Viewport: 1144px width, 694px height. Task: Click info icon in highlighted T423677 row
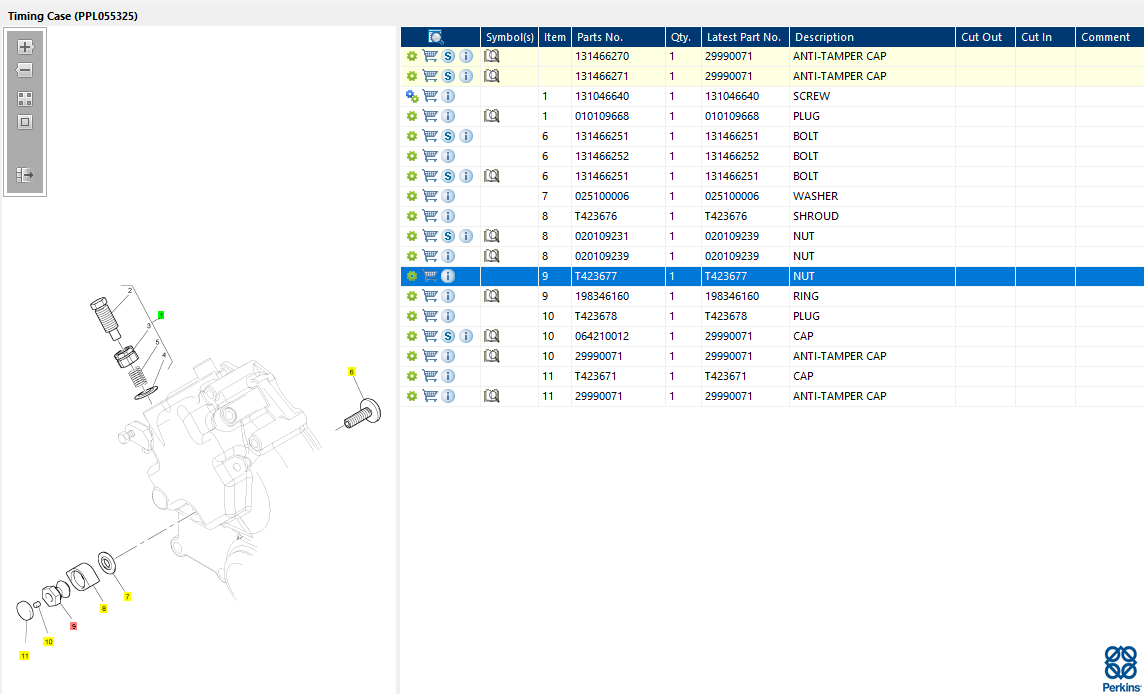[448, 276]
